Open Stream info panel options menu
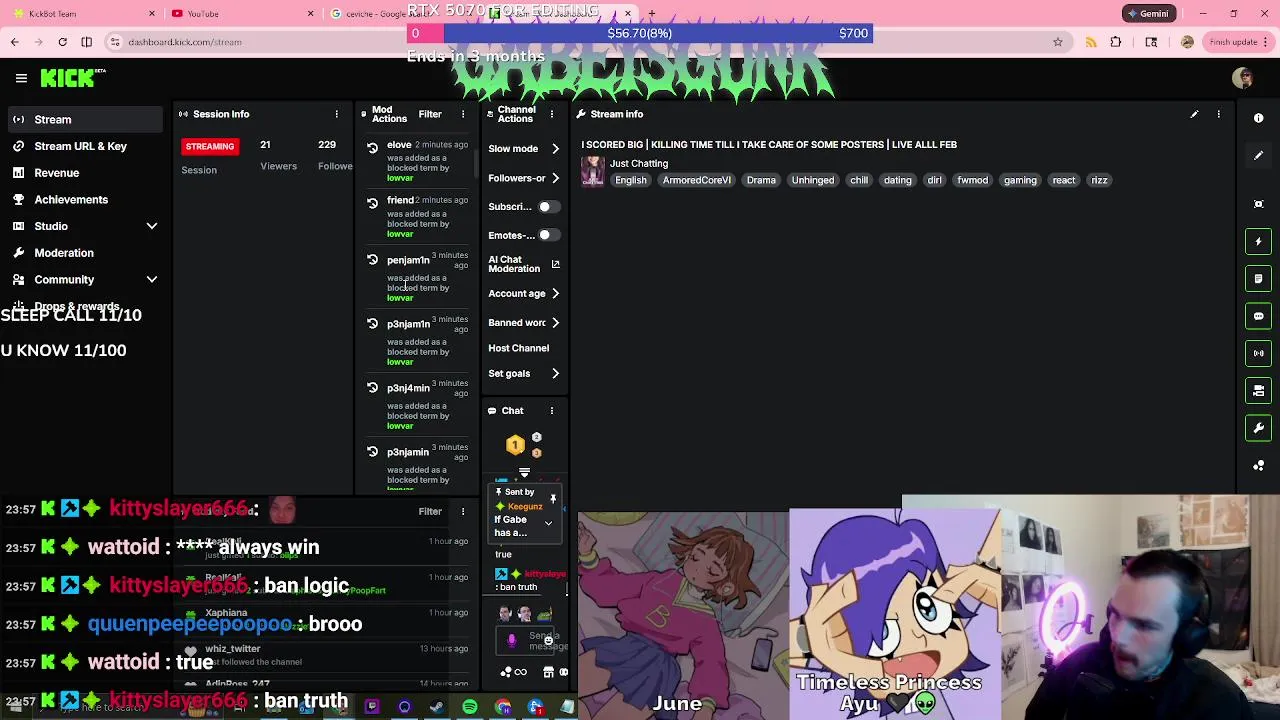This screenshot has height=720, width=1280. point(1218,114)
